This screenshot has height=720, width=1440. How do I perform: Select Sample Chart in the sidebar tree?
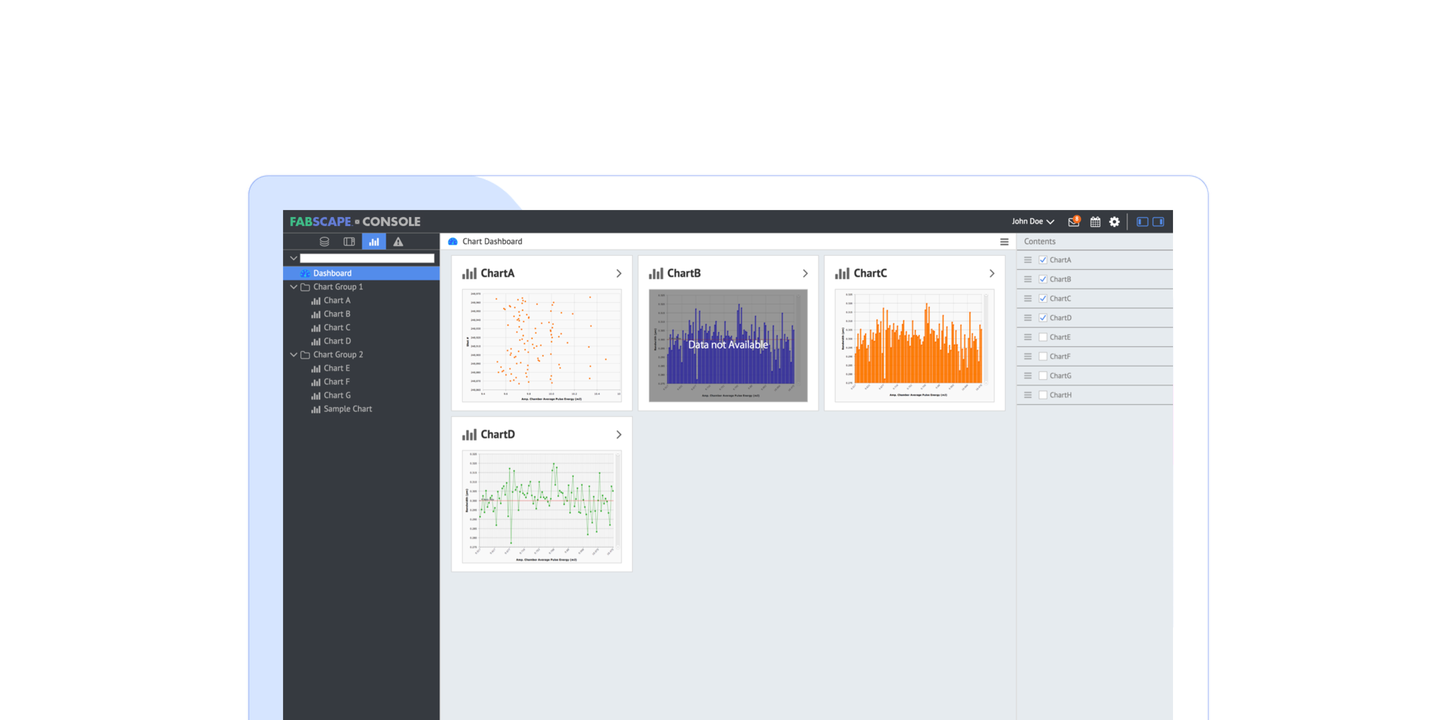(x=347, y=409)
